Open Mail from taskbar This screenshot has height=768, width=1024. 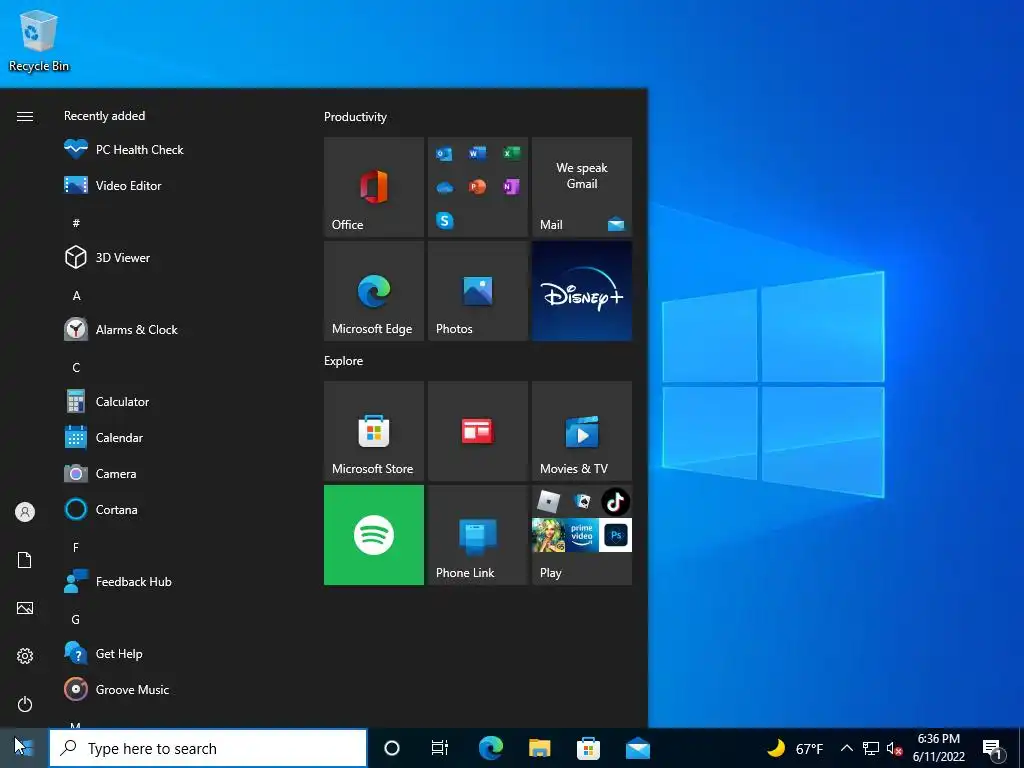tap(637, 748)
